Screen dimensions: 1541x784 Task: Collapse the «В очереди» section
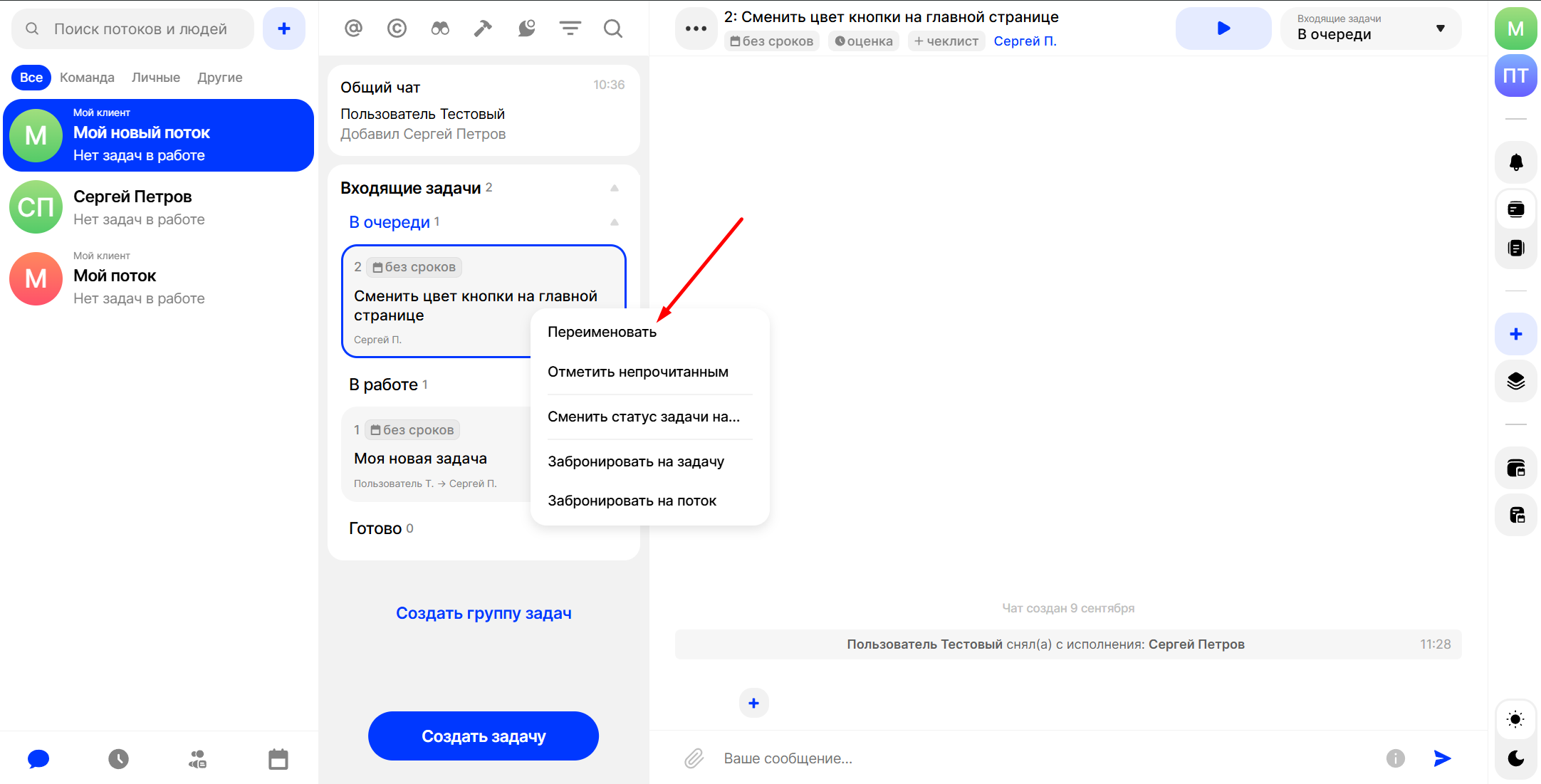tap(614, 222)
